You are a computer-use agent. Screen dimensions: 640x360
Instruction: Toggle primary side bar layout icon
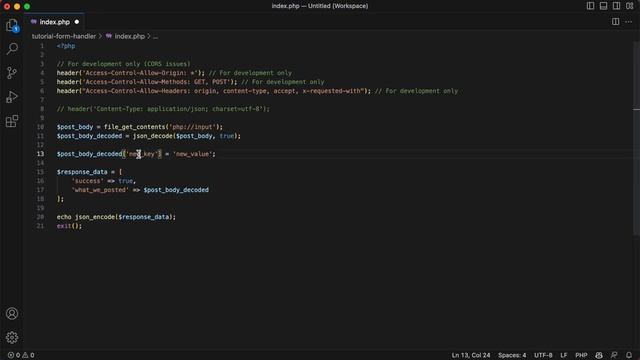point(590,6)
